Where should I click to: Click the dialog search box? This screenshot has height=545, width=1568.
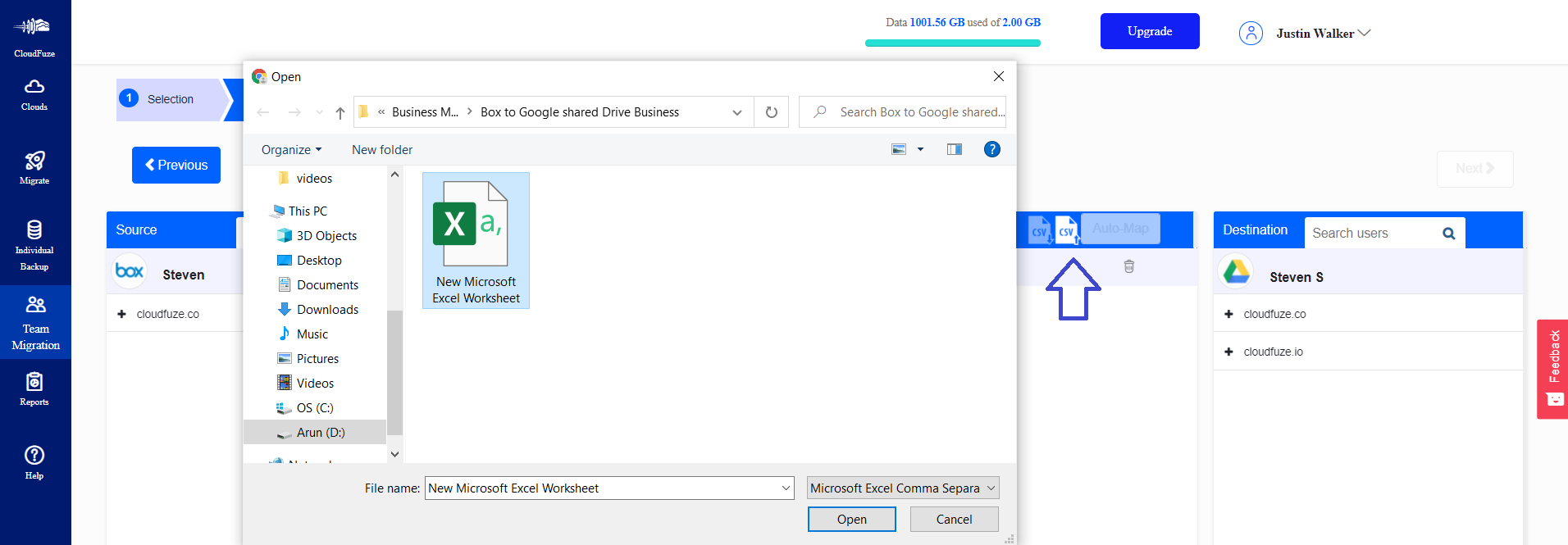(902, 112)
